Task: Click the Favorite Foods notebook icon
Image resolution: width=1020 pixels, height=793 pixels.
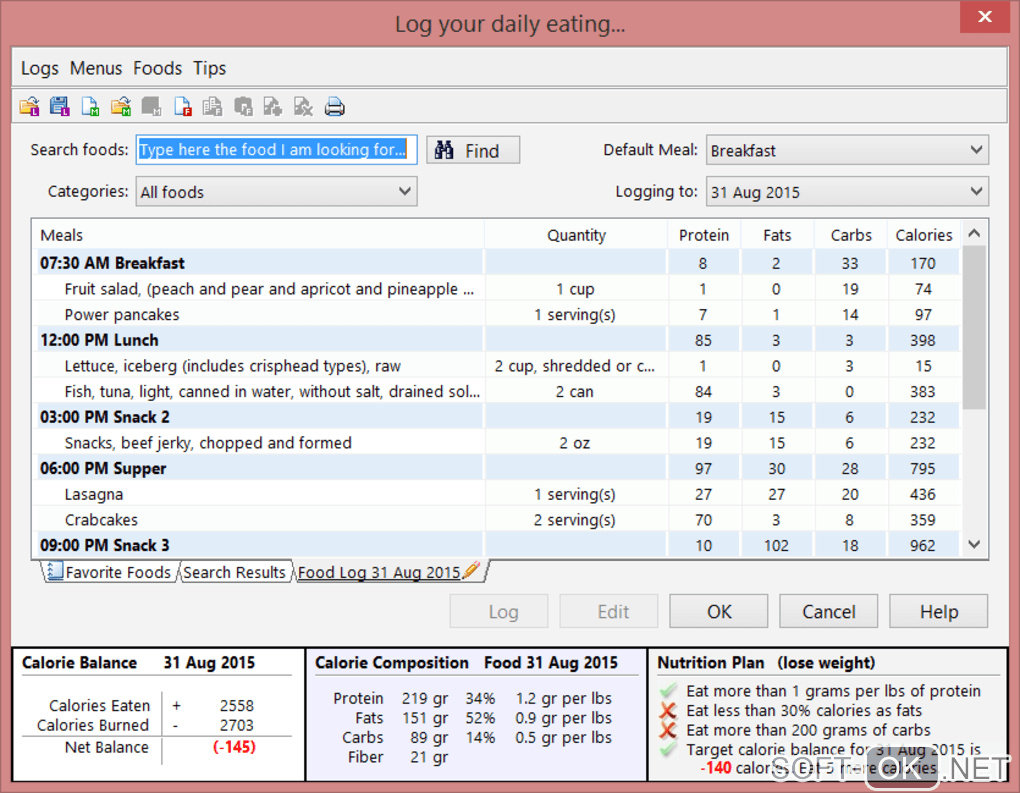Action: 55,571
